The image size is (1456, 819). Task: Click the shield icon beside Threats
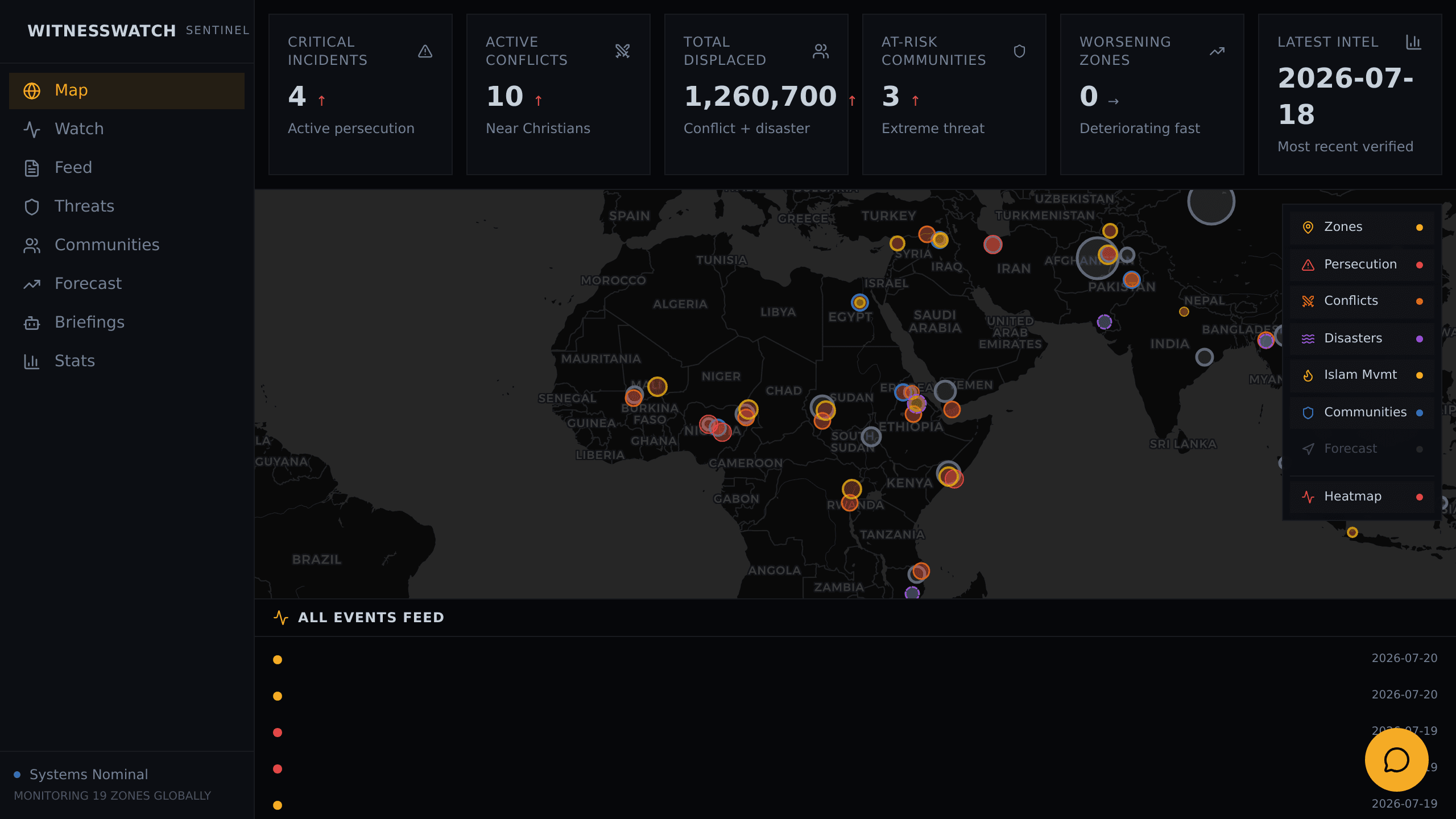(x=32, y=207)
